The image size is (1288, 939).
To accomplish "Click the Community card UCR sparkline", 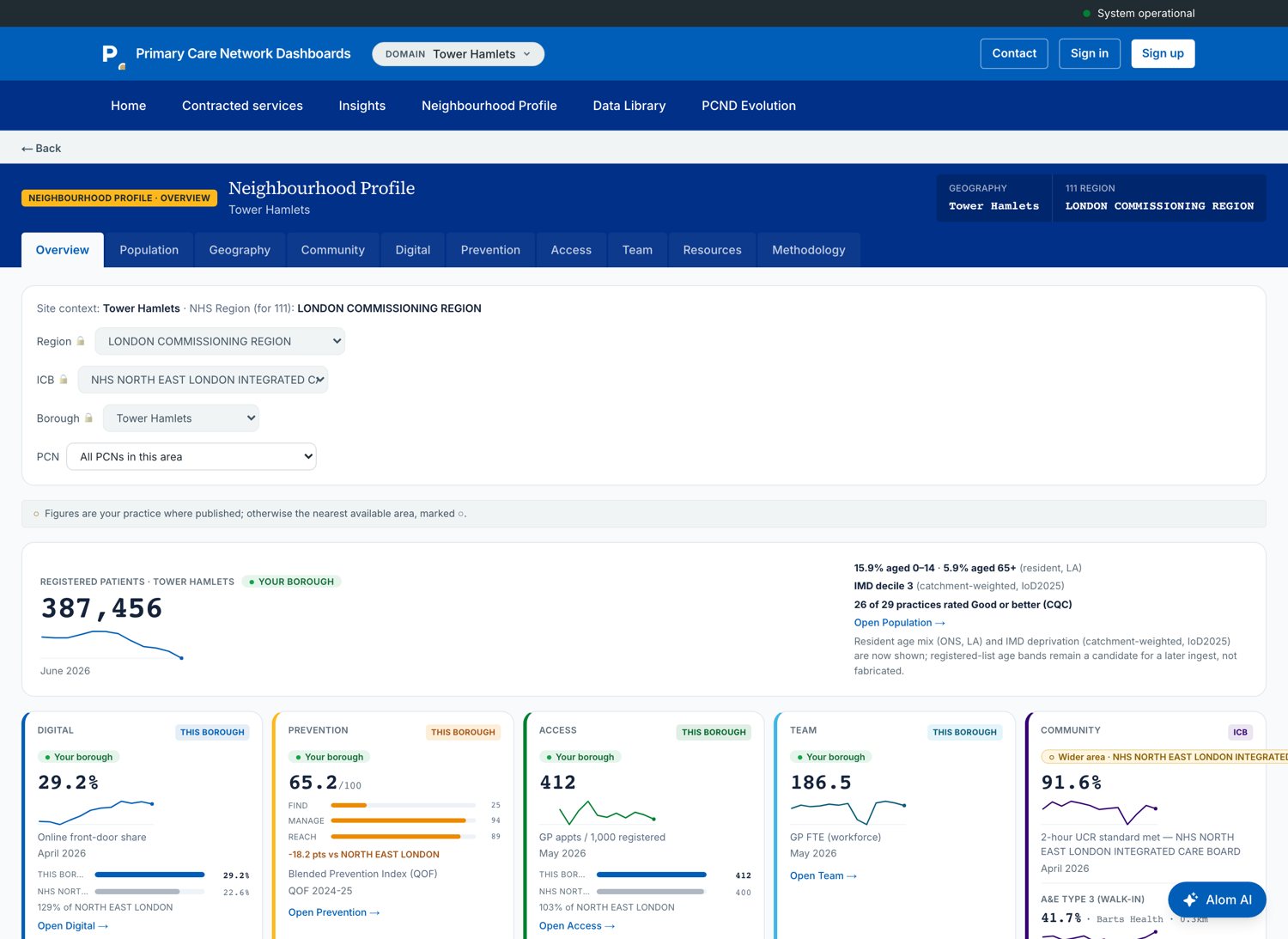I will click(x=1100, y=812).
